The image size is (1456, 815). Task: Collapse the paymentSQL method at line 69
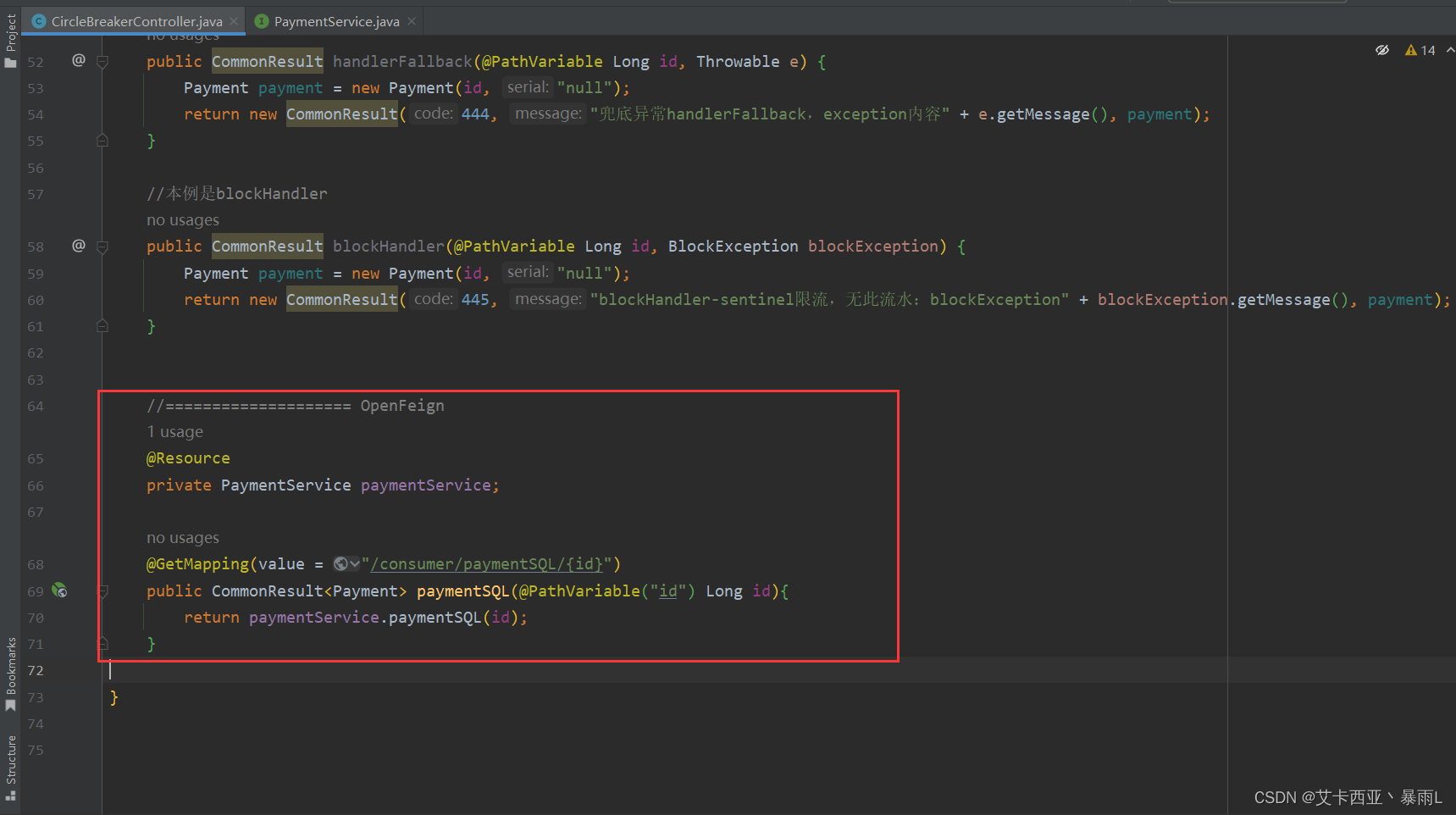[x=102, y=591]
